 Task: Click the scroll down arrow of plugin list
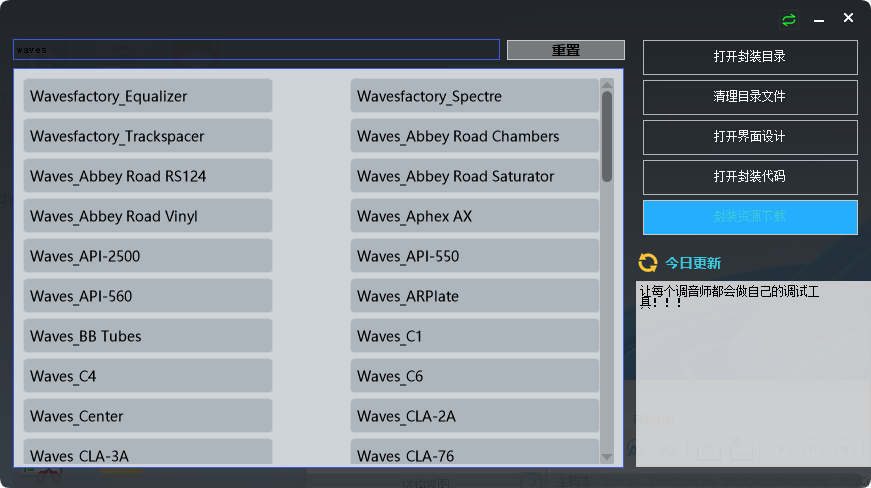tap(607, 457)
